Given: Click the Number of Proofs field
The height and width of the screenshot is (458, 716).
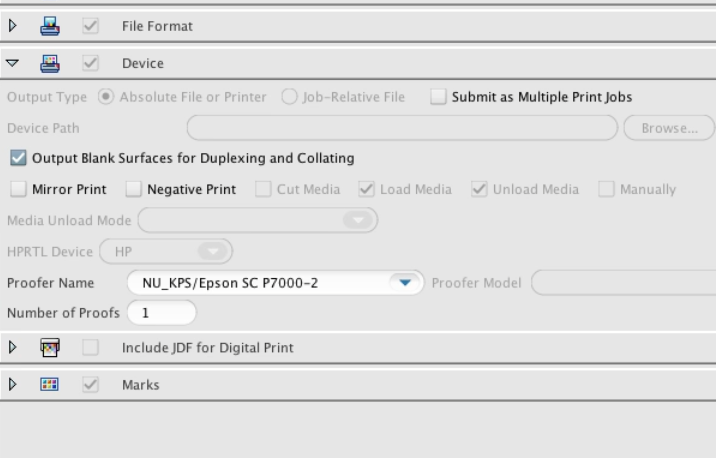Looking at the screenshot, I should pyautogui.click(x=162, y=313).
